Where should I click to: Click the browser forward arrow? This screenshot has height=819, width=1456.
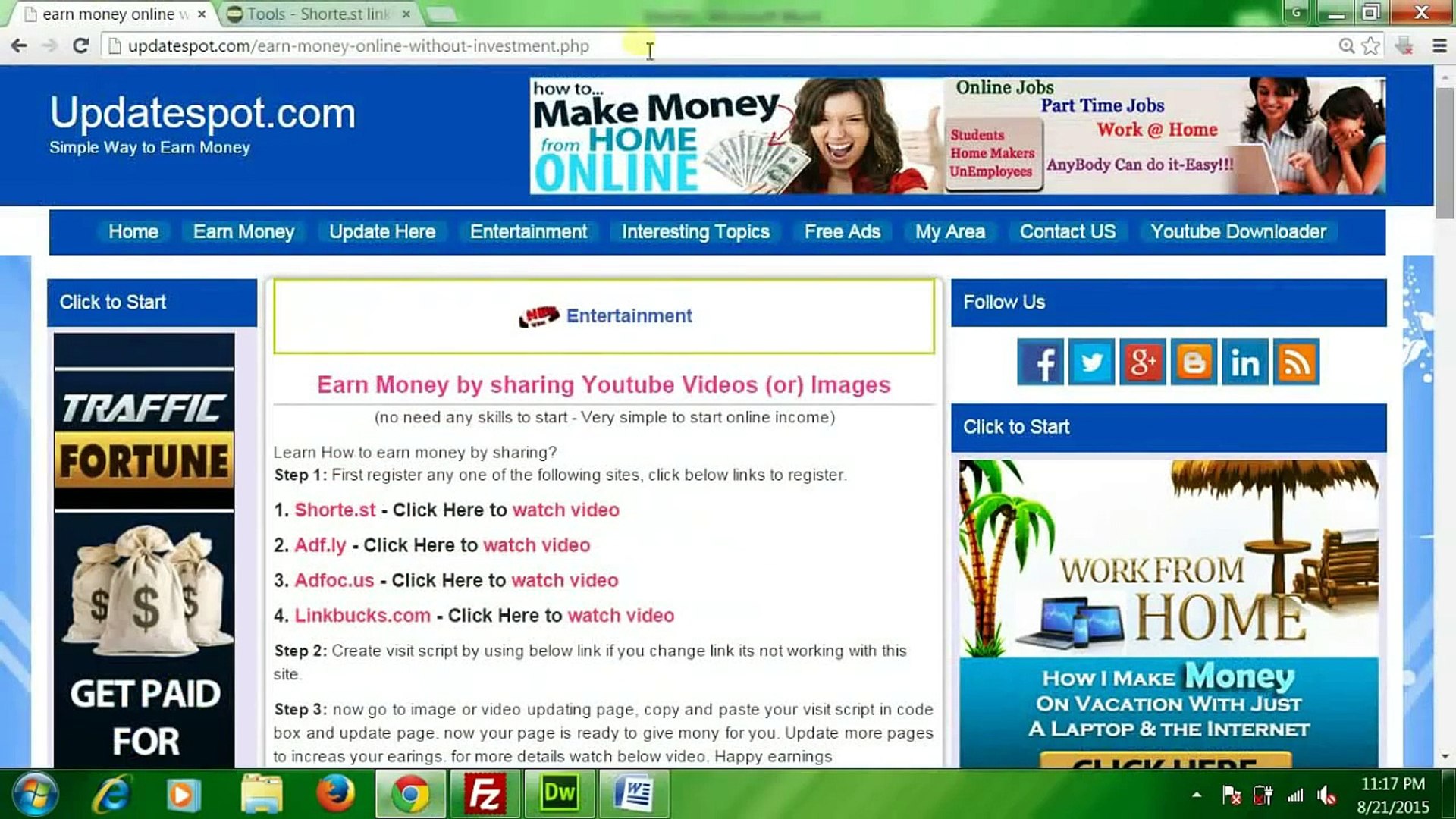click(50, 46)
